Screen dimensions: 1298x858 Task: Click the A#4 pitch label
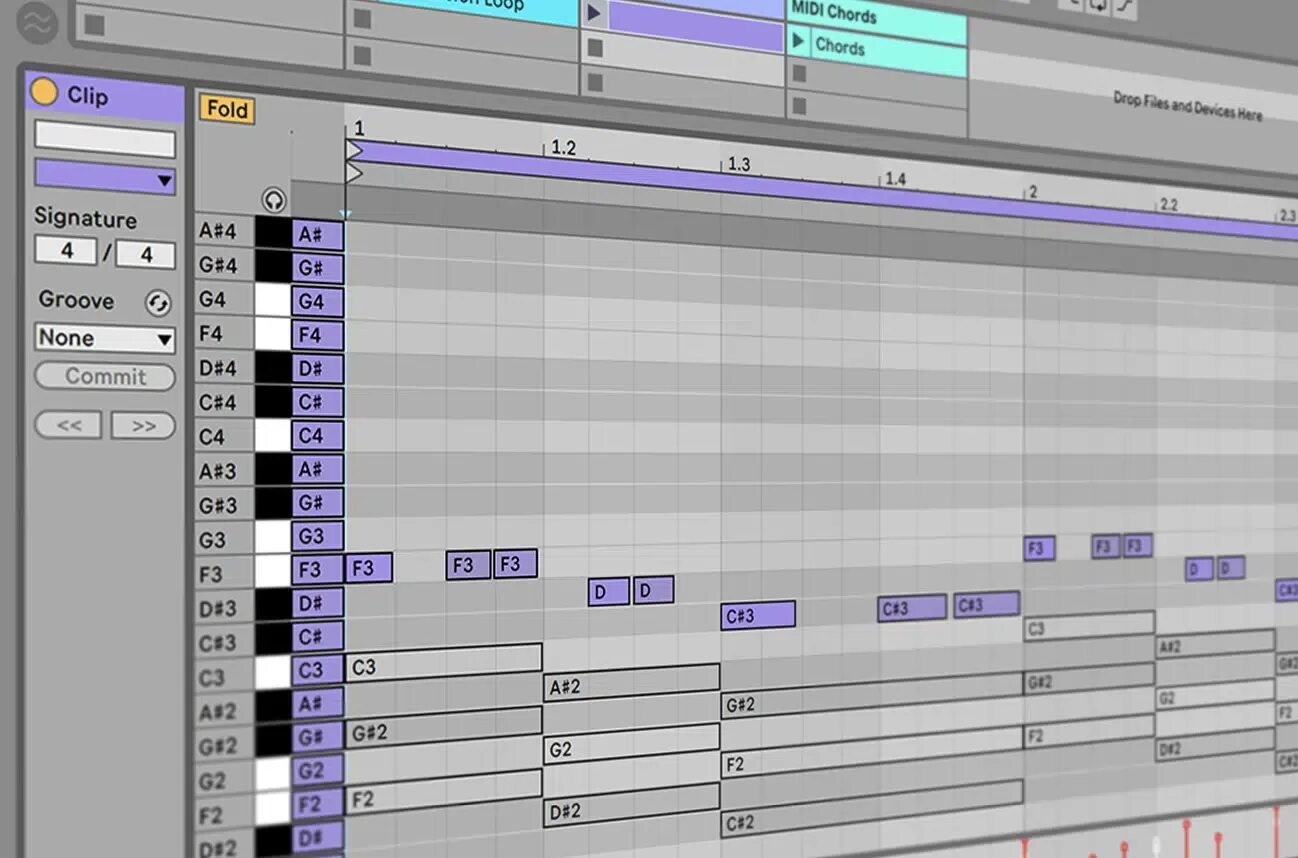(218, 230)
